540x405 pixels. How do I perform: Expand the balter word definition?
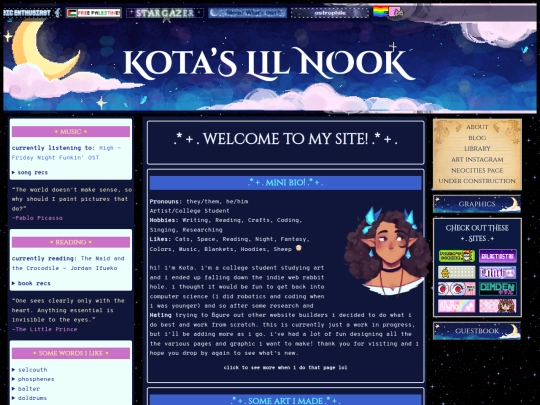tap(26, 388)
